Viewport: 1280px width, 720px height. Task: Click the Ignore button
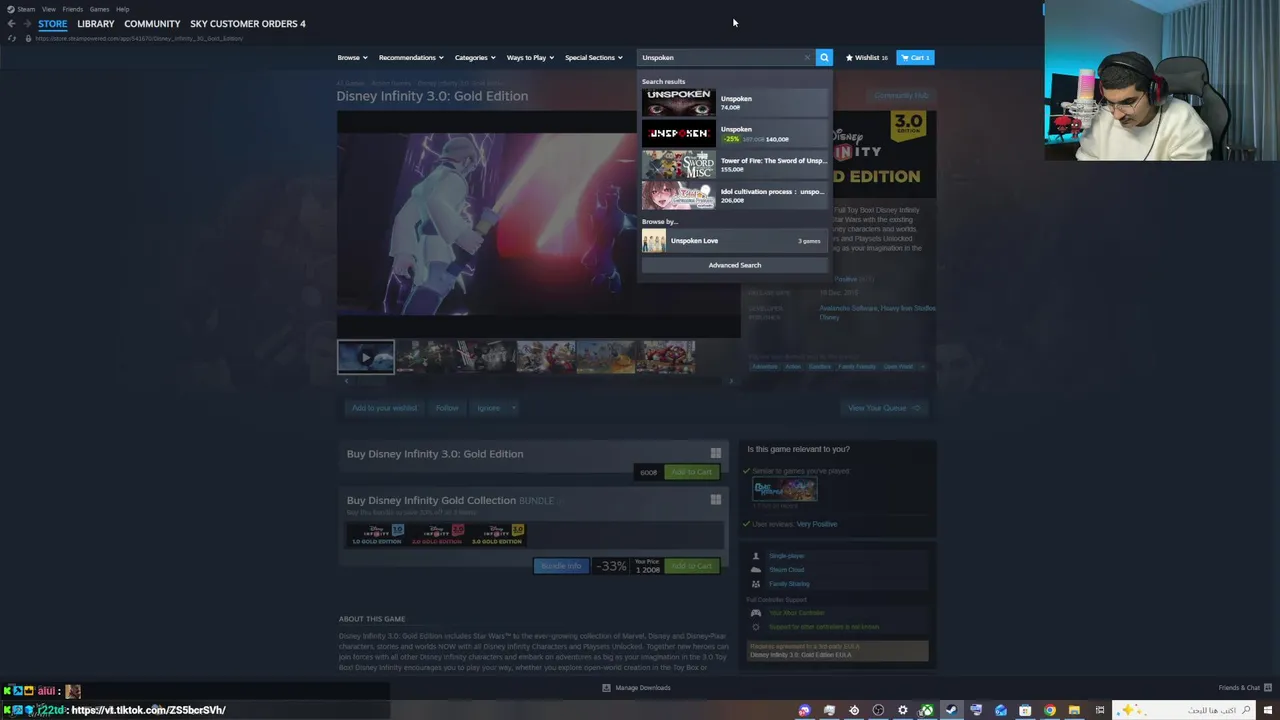pos(488,408)
